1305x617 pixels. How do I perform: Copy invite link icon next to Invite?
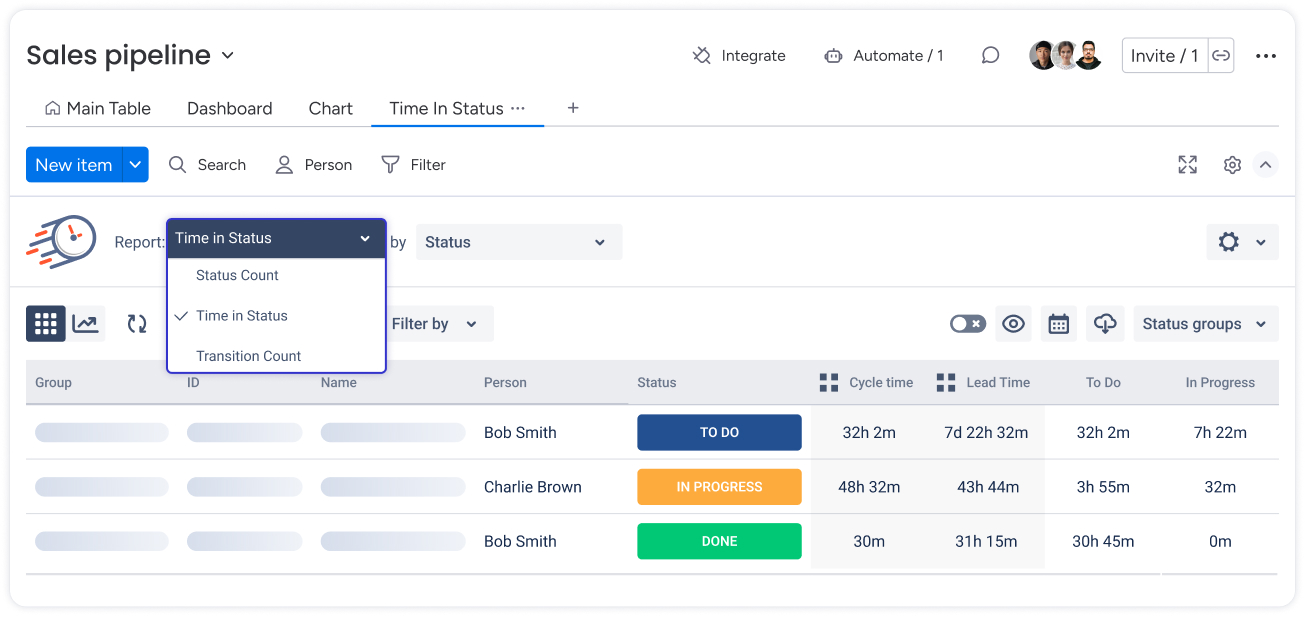1221,56
